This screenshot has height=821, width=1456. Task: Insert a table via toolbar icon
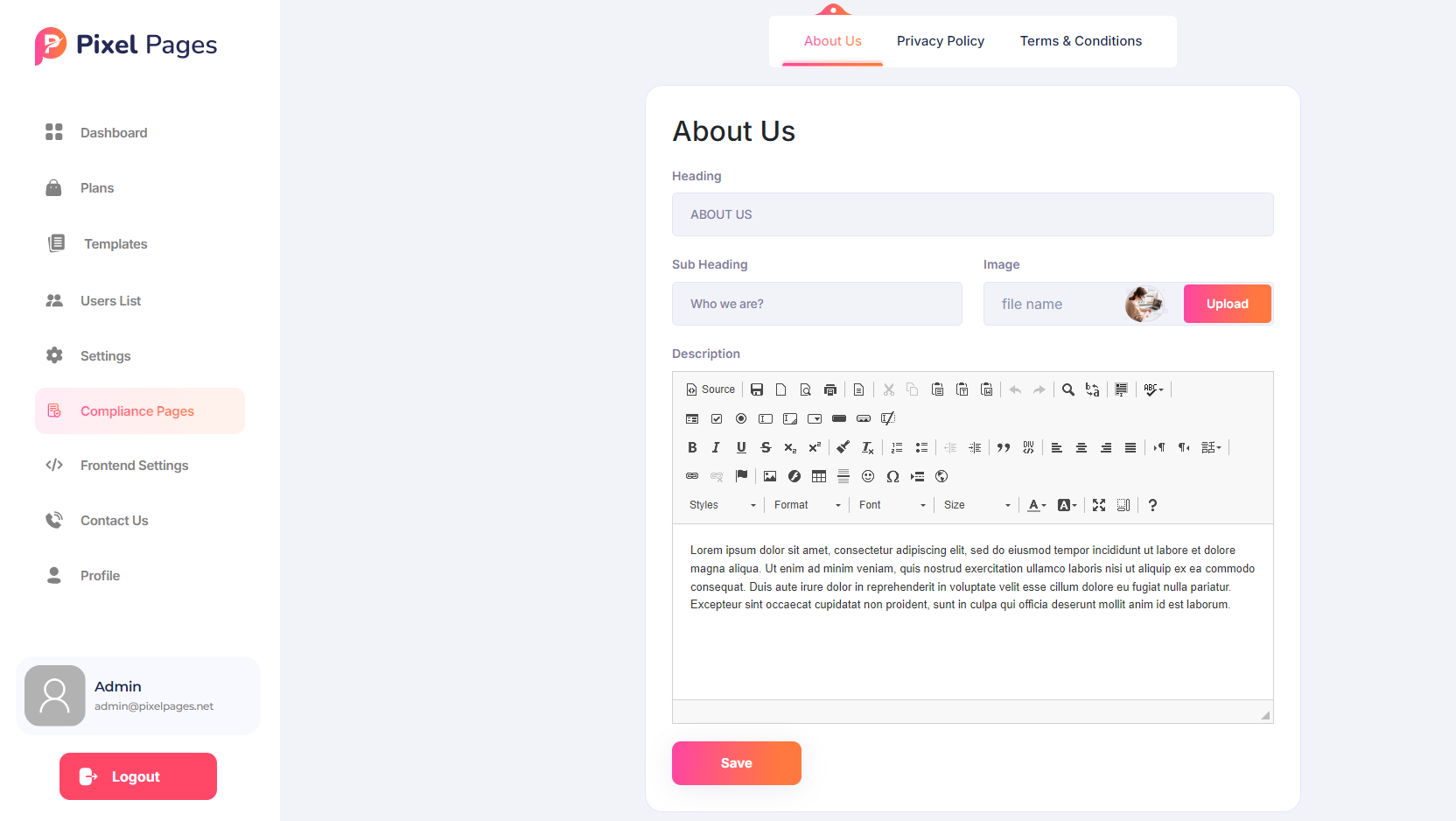click(819, 476)
